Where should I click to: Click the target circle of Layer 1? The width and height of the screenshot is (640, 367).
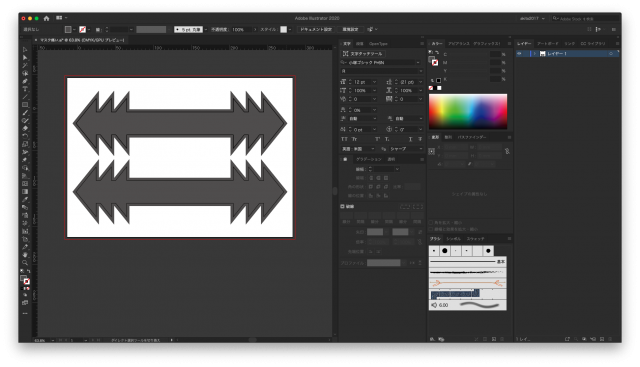pos(611,53)
